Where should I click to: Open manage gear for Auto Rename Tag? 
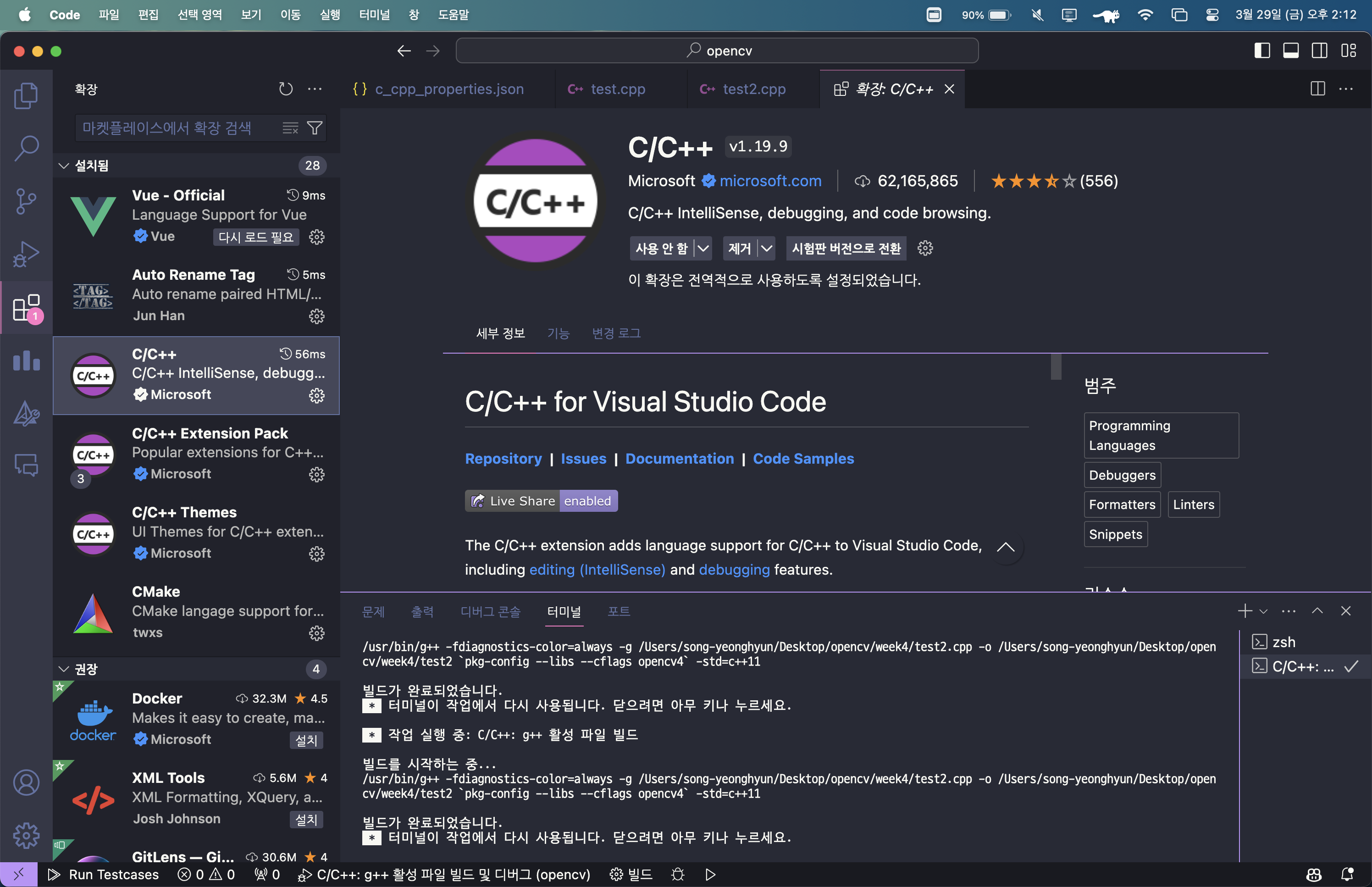coord(317,316)
